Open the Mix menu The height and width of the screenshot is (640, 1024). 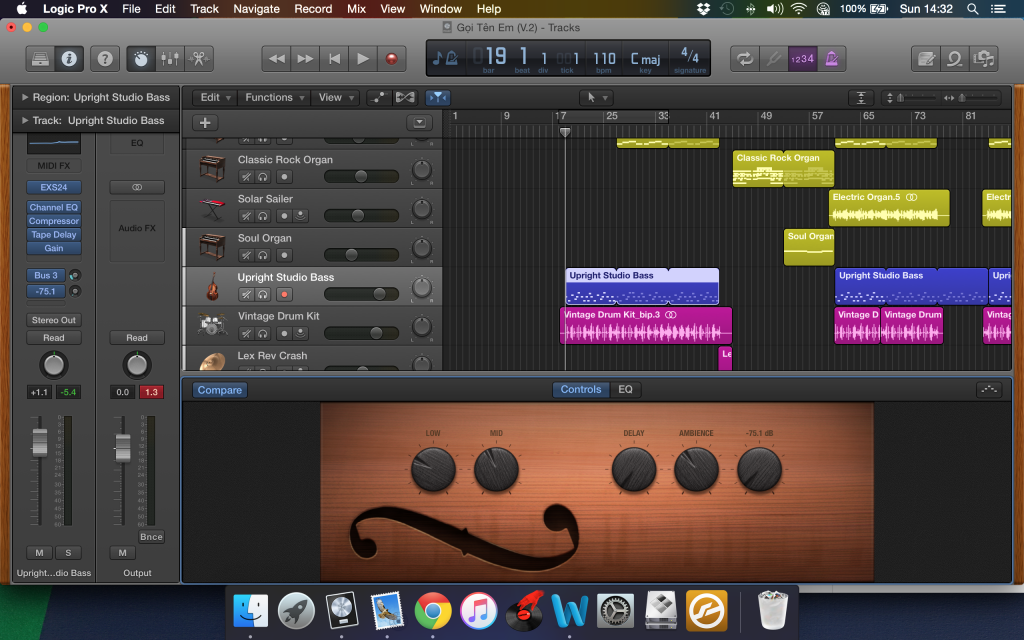pos(357,8)
